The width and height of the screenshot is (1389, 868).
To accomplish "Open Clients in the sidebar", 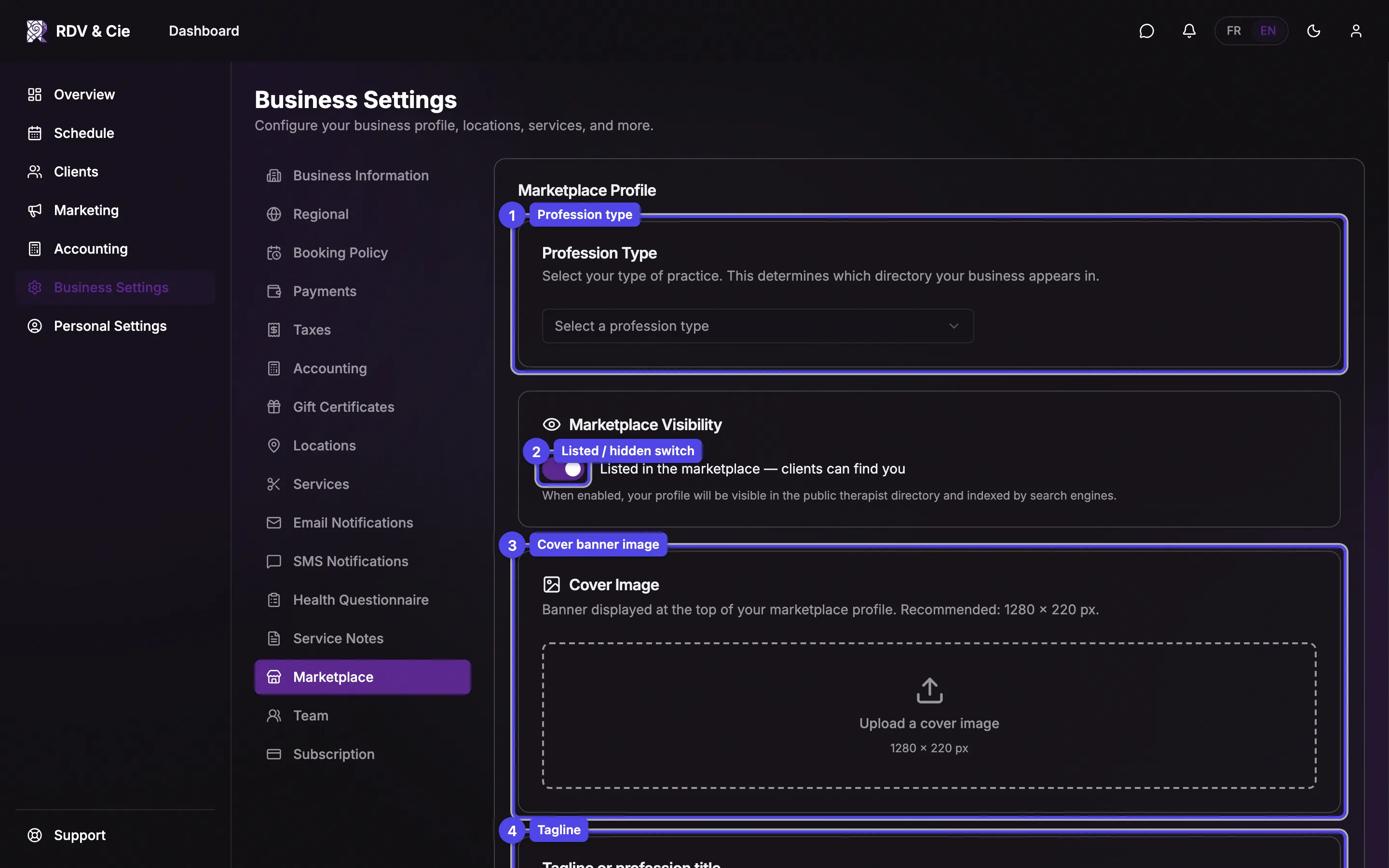I will click(x=115, y=172).
